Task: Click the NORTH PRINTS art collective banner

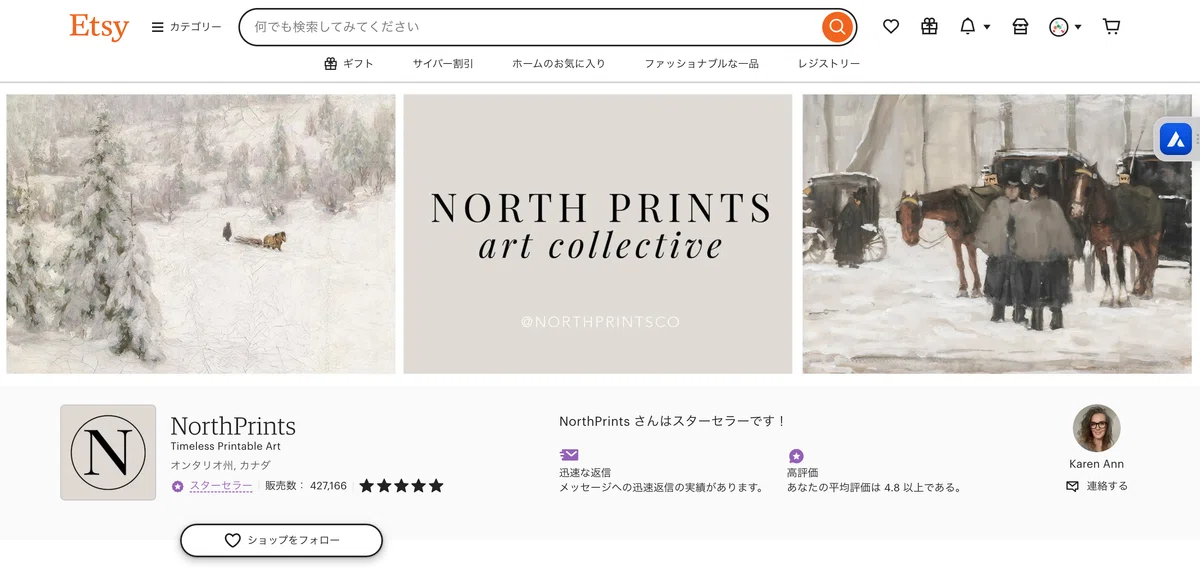Action: tap(598, 234)
